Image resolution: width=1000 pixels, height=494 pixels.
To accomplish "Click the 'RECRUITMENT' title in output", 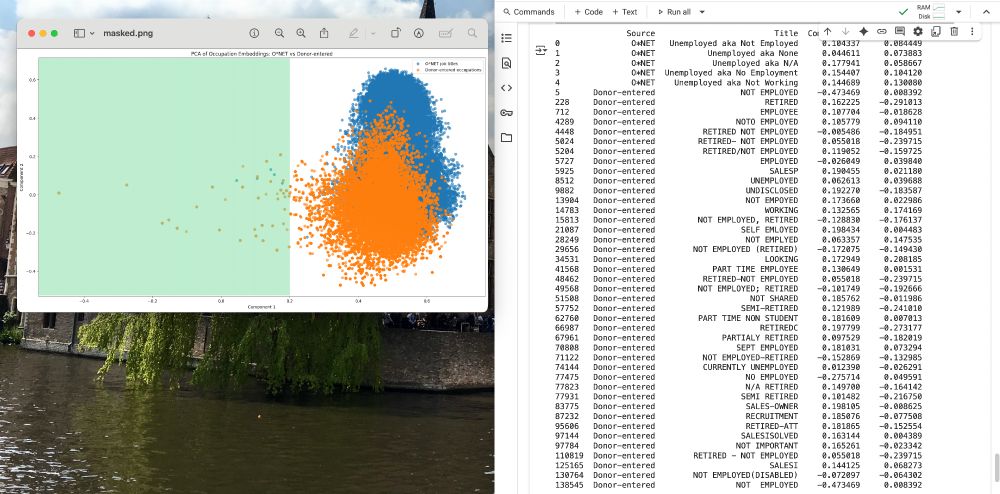I will (771, 416).
